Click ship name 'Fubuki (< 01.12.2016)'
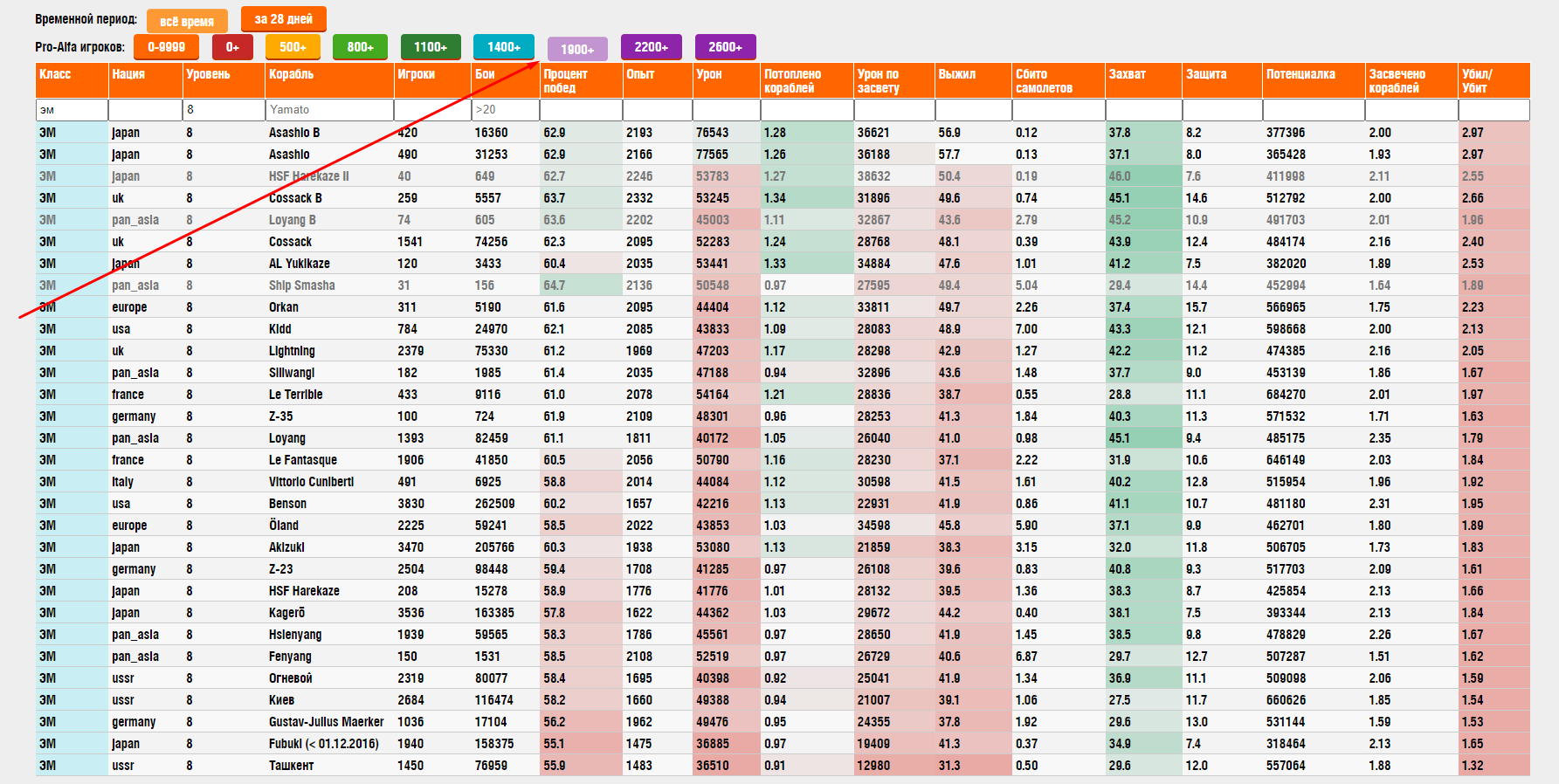Image resolution: width=1559 pixels, height=784 pixels. click(323, 744)
